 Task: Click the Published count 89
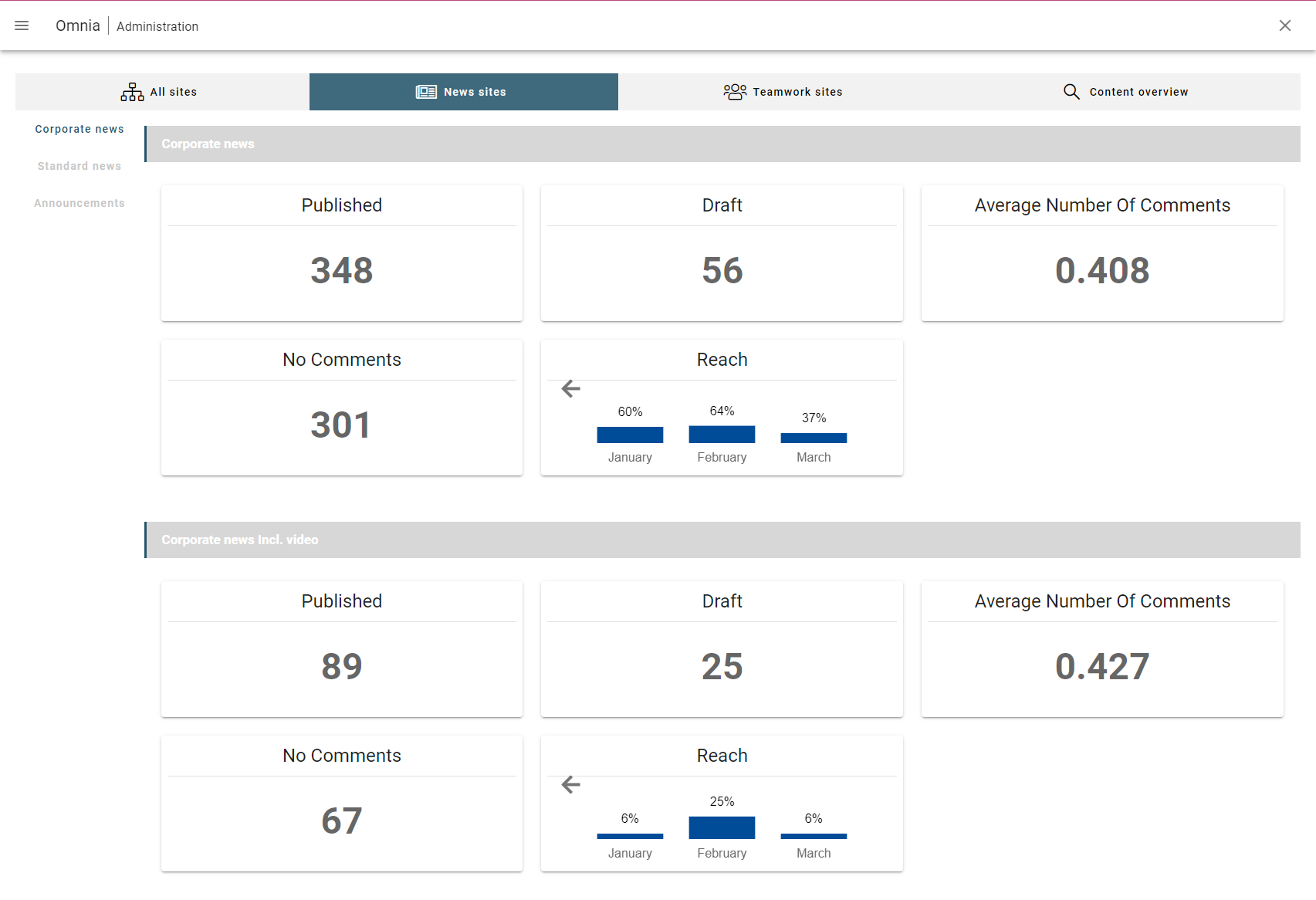pos(342,667)
